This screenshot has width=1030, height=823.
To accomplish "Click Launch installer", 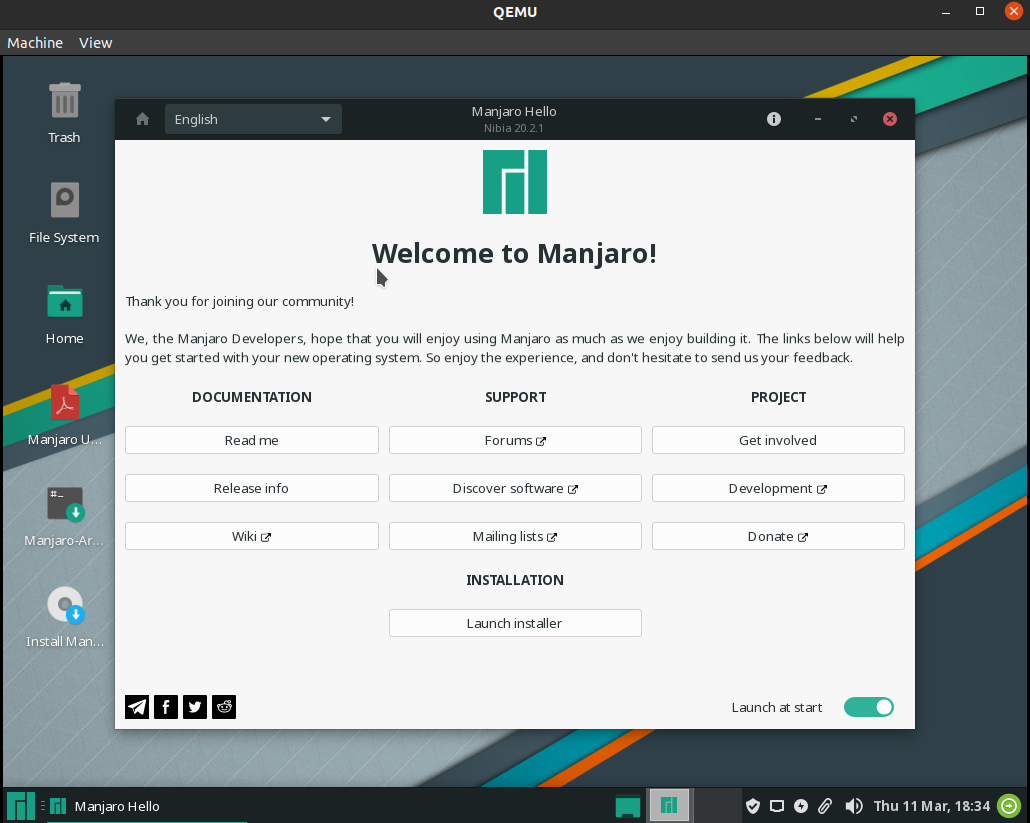I will point(515,622).
